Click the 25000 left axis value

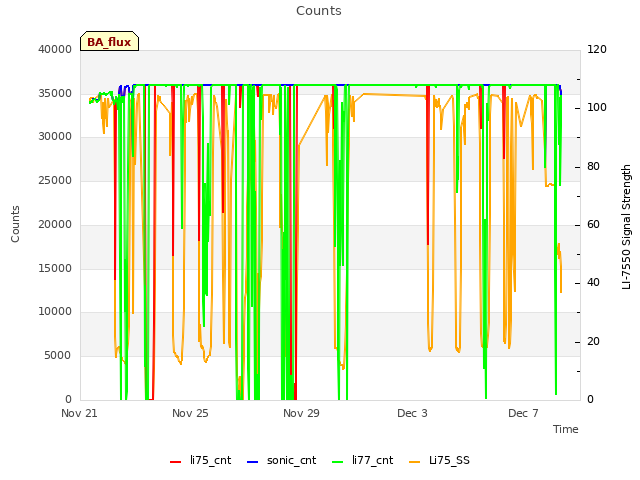click(x=55, y=180)
